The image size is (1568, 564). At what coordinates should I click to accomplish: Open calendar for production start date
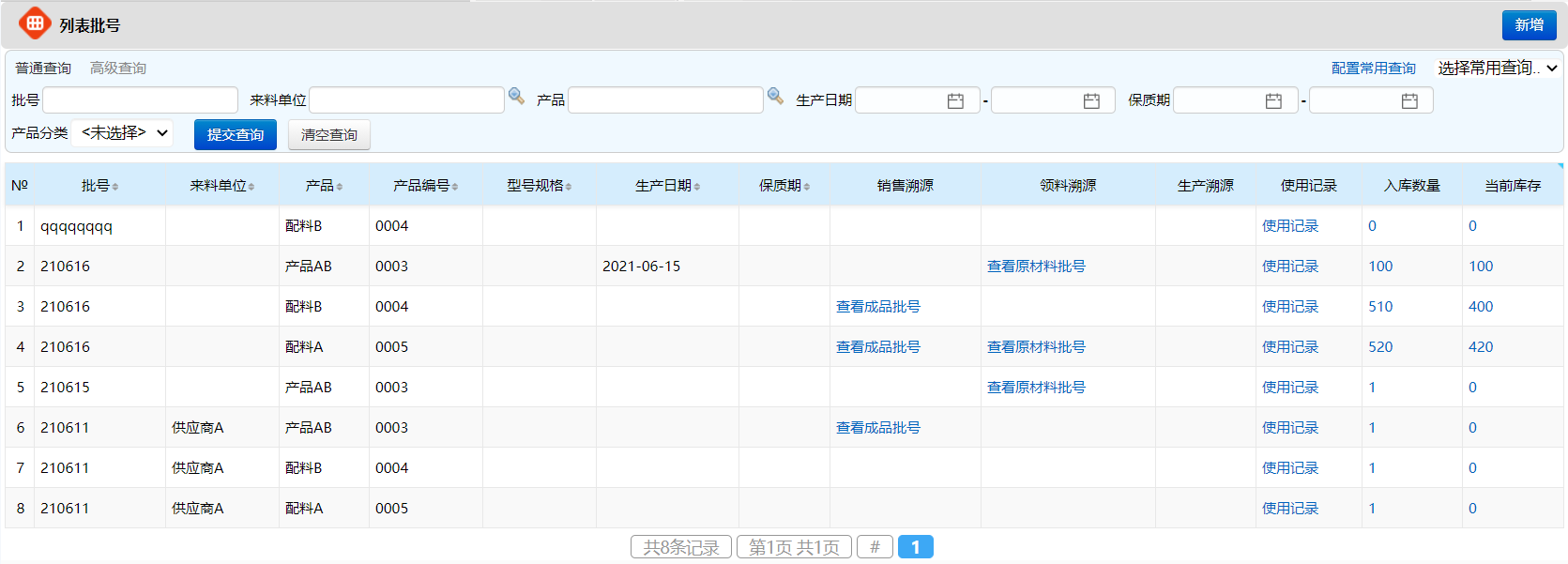(x=955, y=101)
